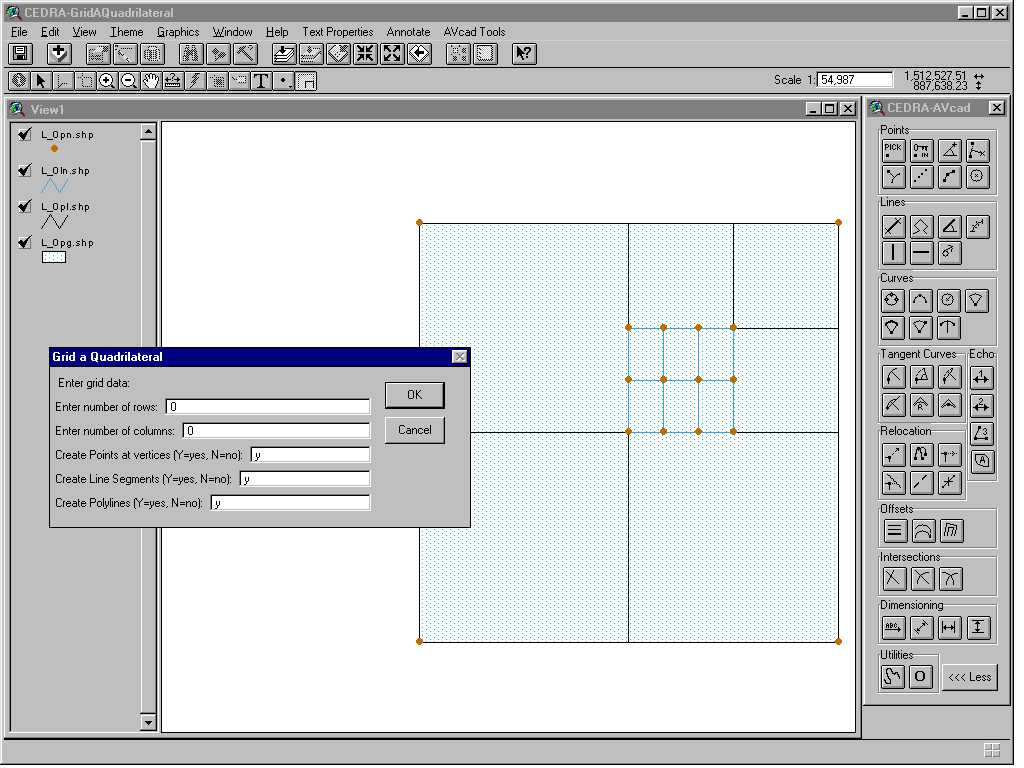Click the arc tool under Curves
The width and height of the screenshot is (1024, 768).
(x=920, y=300)
